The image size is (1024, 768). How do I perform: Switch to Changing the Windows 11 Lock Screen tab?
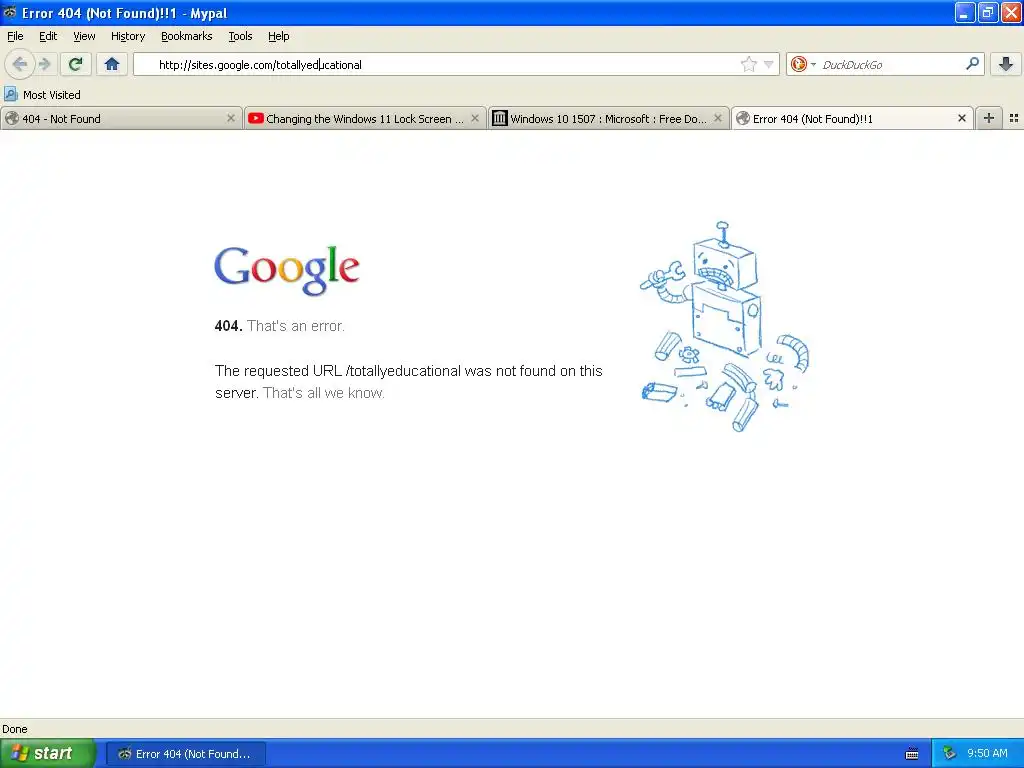click(365, 119)
